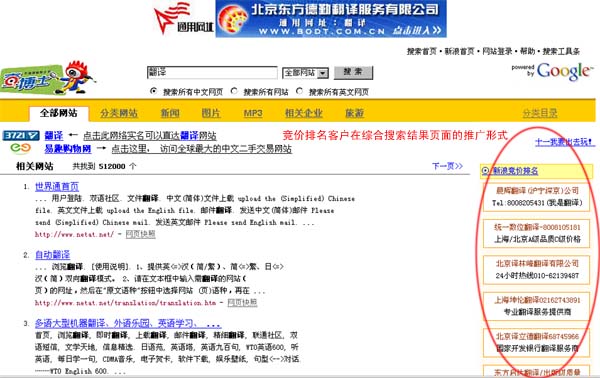Open the 世界通首页 search result

click(57, 186)
